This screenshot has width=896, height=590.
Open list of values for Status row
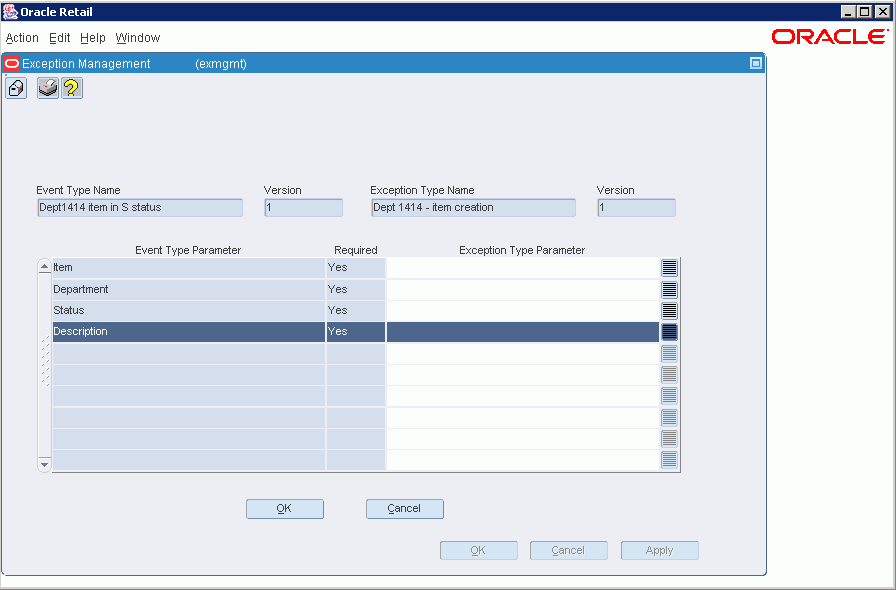pos(669,310)
